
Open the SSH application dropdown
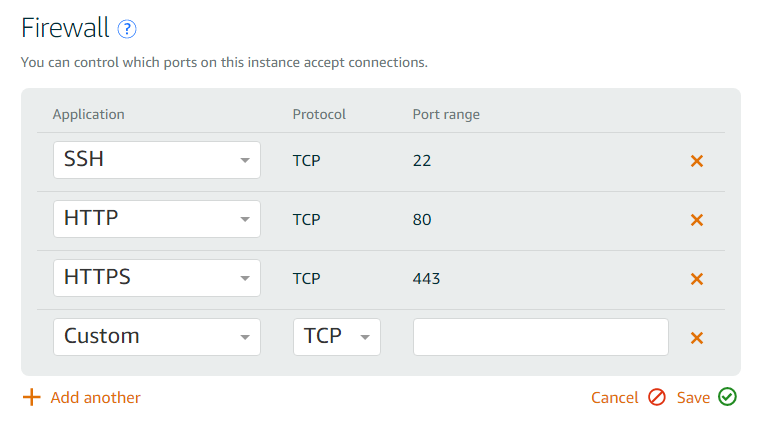pos(157,160)
